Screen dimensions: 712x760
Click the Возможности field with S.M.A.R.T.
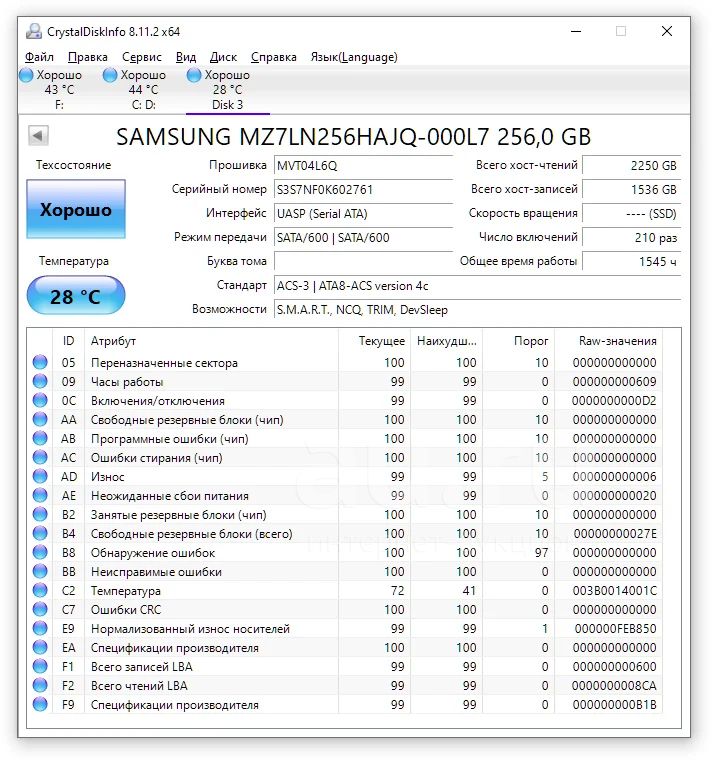click(x=477, y=309)
